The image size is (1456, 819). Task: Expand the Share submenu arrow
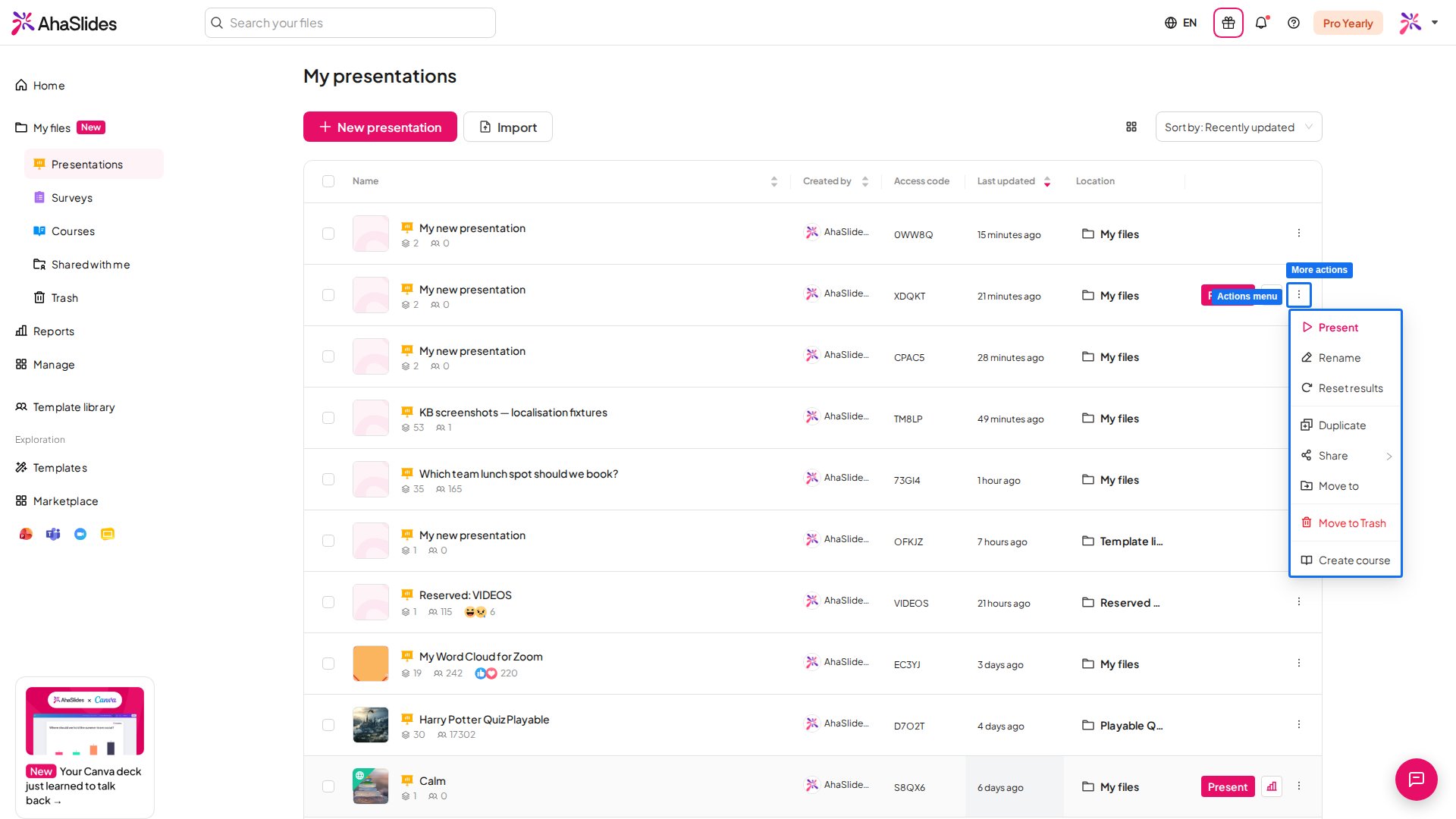pos(1389,456)
